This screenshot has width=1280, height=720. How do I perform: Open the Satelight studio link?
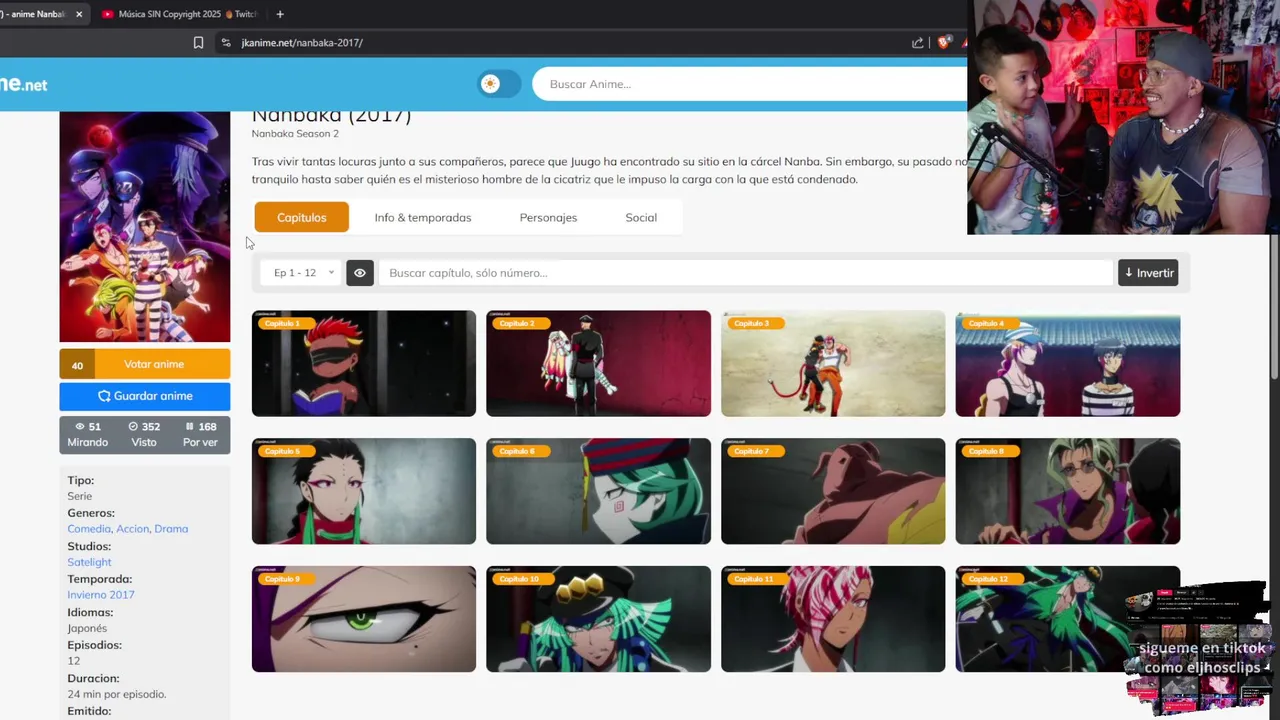(89, 562)
